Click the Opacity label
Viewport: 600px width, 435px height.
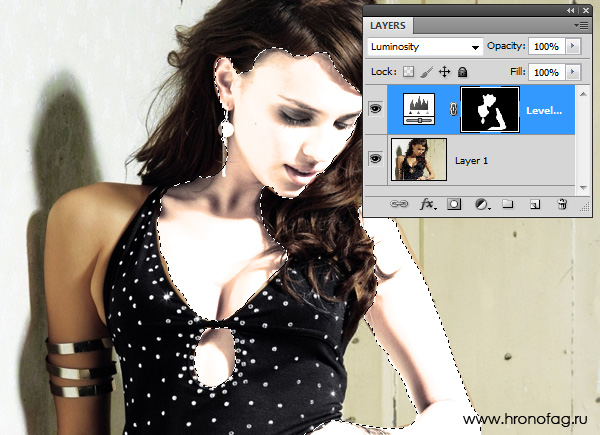click(506, 46)
